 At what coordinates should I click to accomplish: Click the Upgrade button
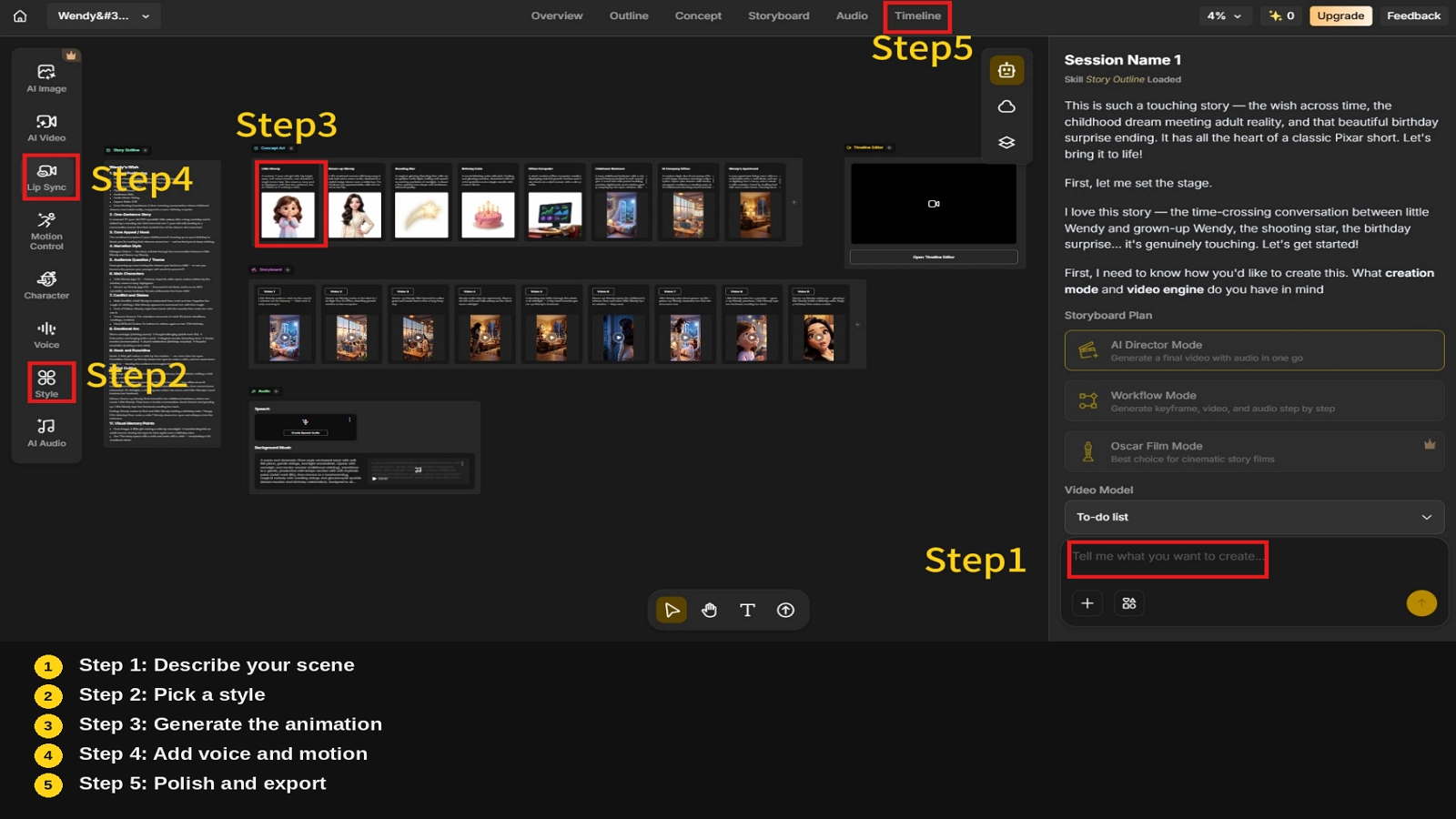tap(1340, 15)
